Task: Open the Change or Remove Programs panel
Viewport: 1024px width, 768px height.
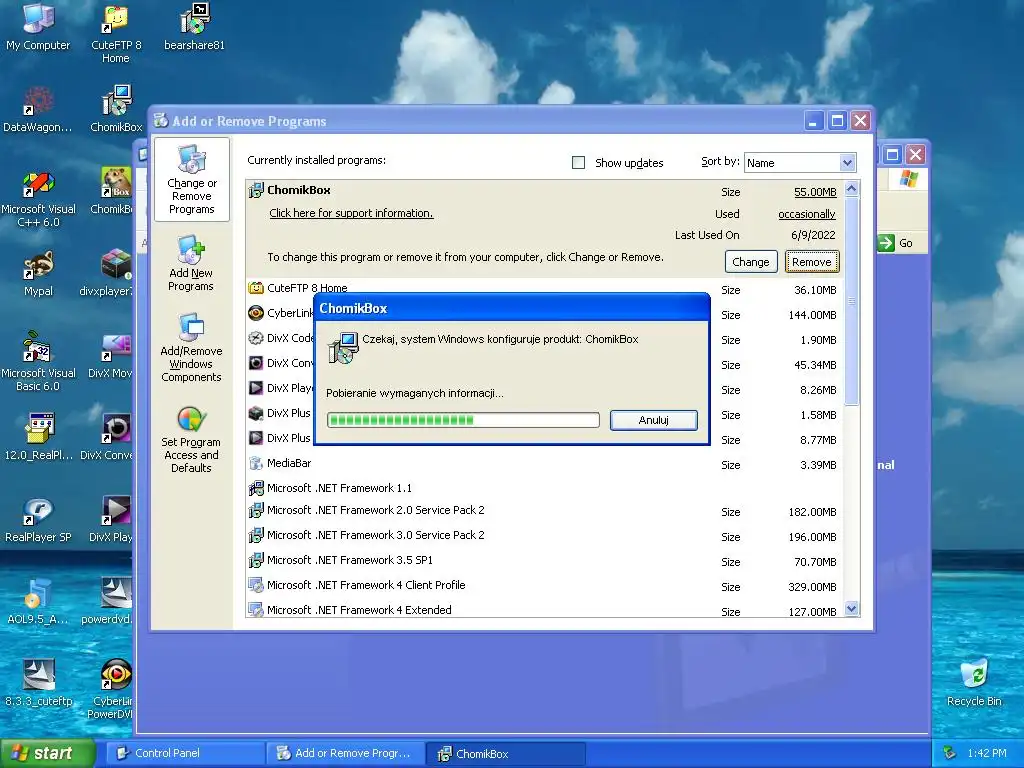Action: pos(191,180)
